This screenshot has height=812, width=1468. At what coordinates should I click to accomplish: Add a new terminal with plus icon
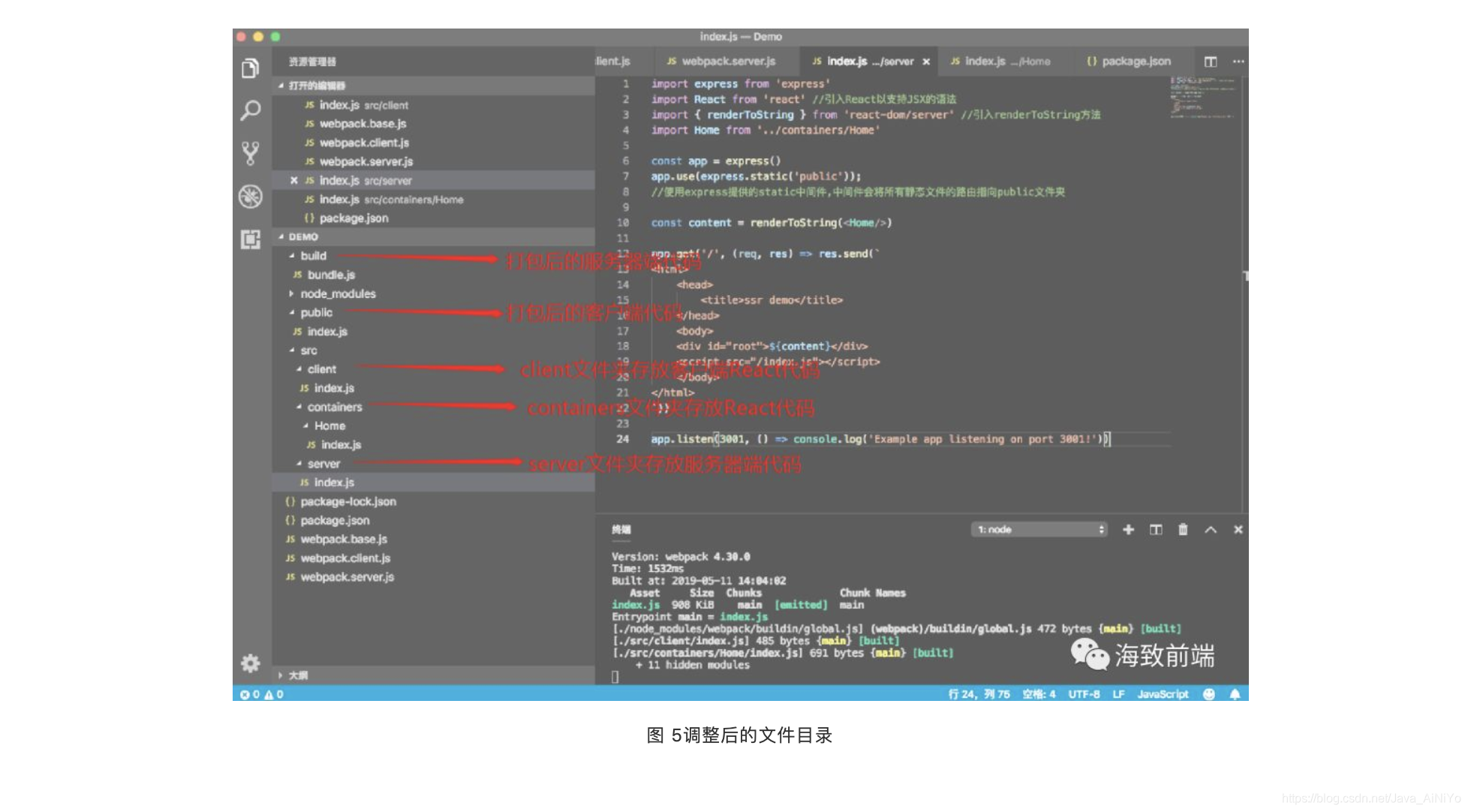[x=1128, y=530]
